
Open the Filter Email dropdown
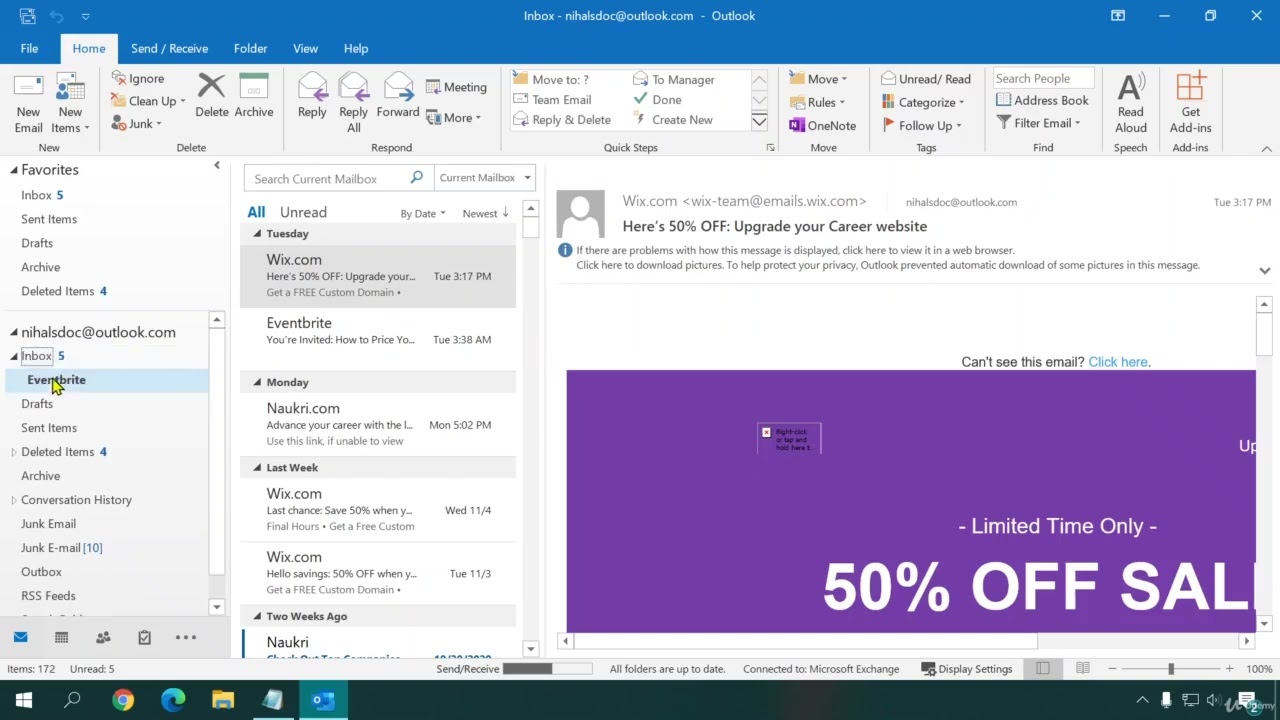(1039, 123)
